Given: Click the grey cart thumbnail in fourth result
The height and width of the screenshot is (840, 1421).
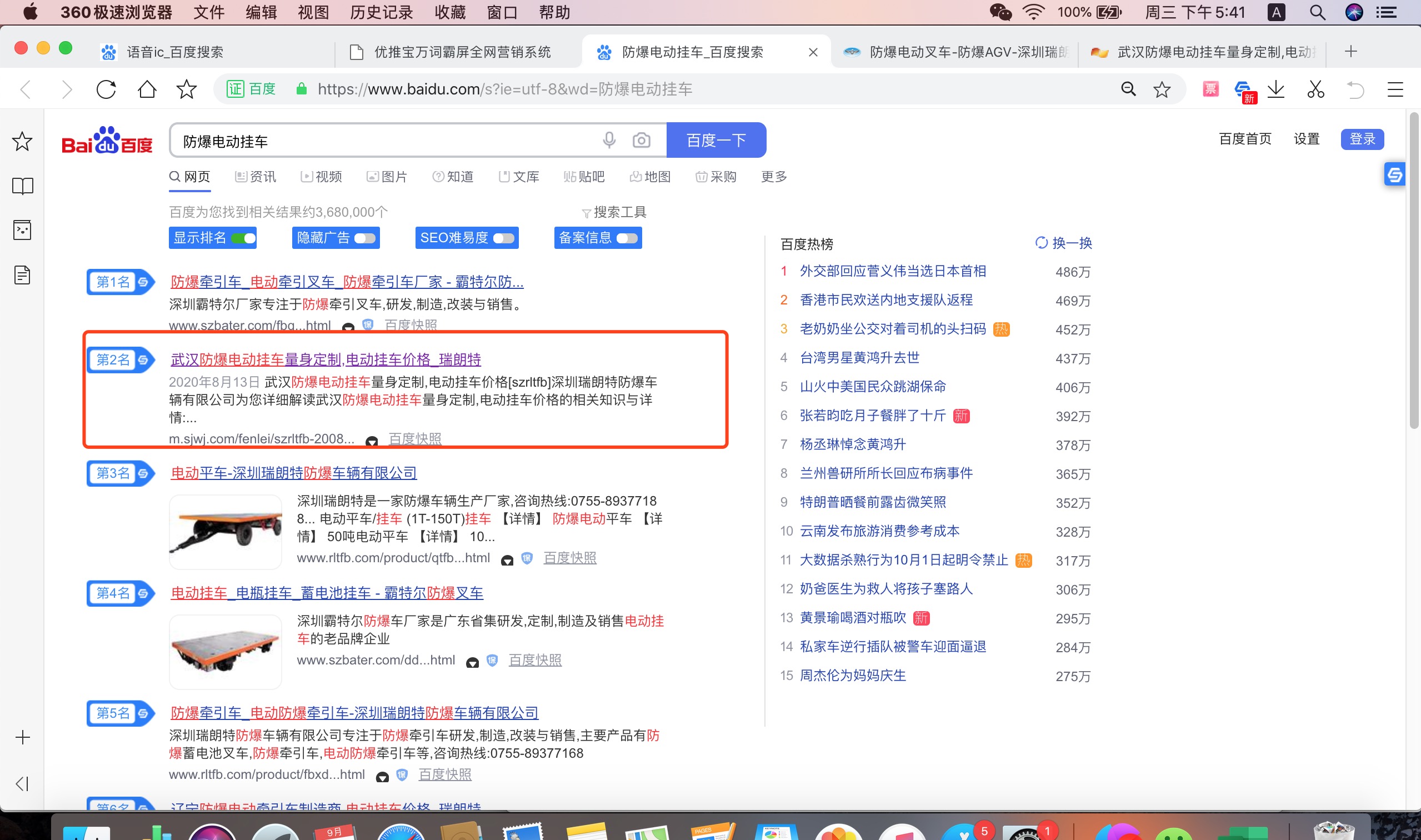Looking at the screenshot, I should [x=225, y=652].
